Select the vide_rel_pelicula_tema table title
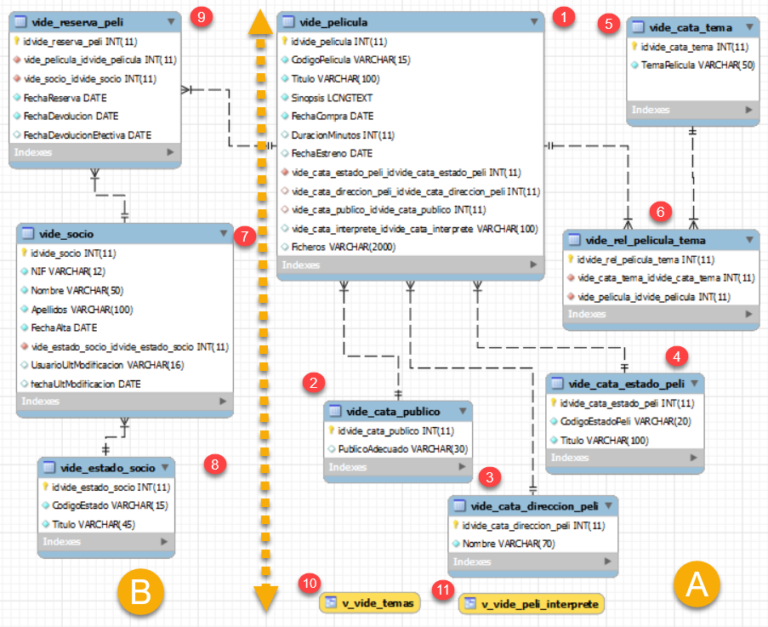Image resolution: width=768 pixels, height=627 pixels. (x=645, y=241)
